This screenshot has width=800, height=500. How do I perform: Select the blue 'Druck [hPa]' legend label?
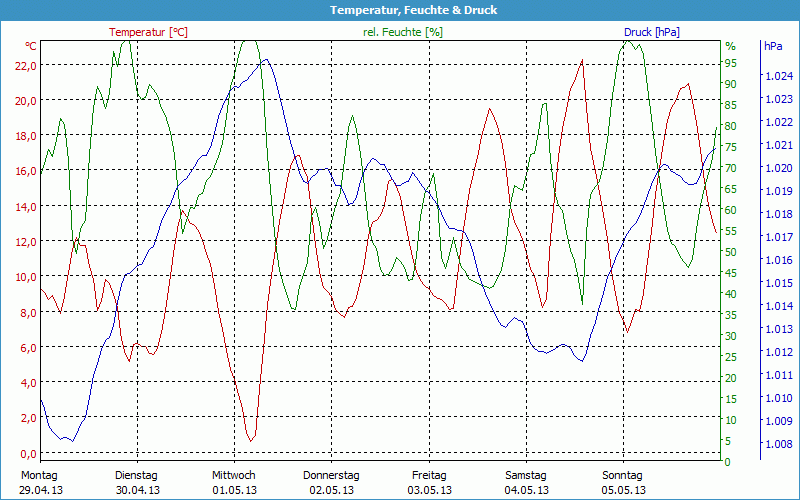click(x=652, y=32)
